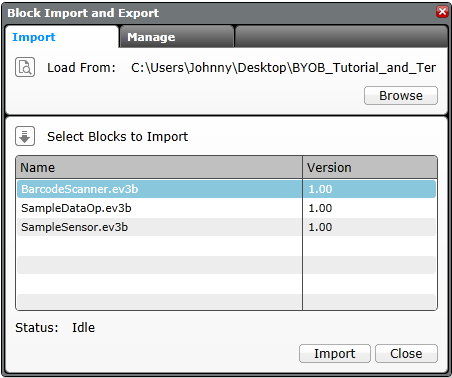Click version 1.00 of SampleDataOp.ev3b

pos(370,208)
